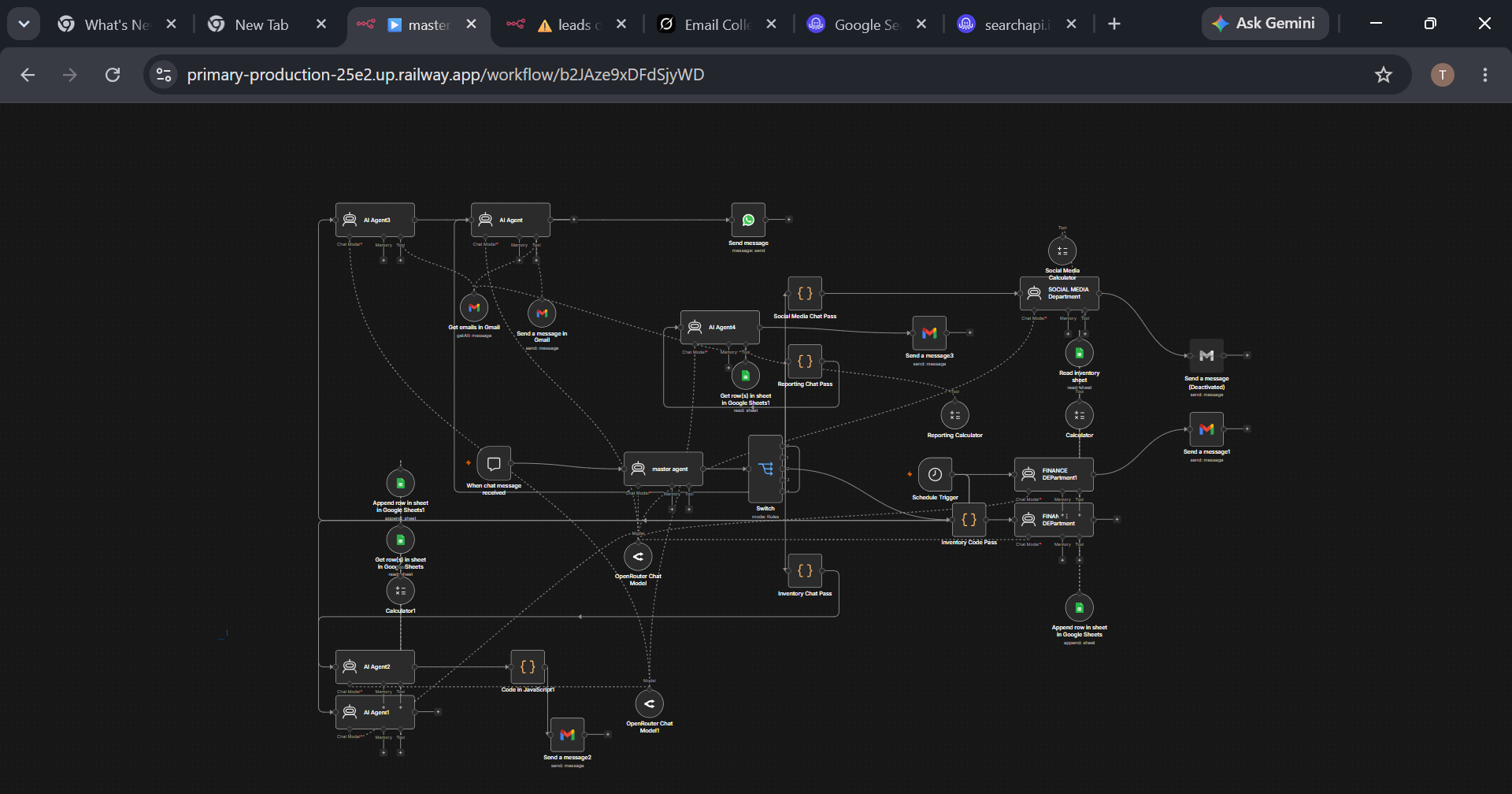
Task: Select the Inventory Code Pass node
Action: (x=969, y=520)
